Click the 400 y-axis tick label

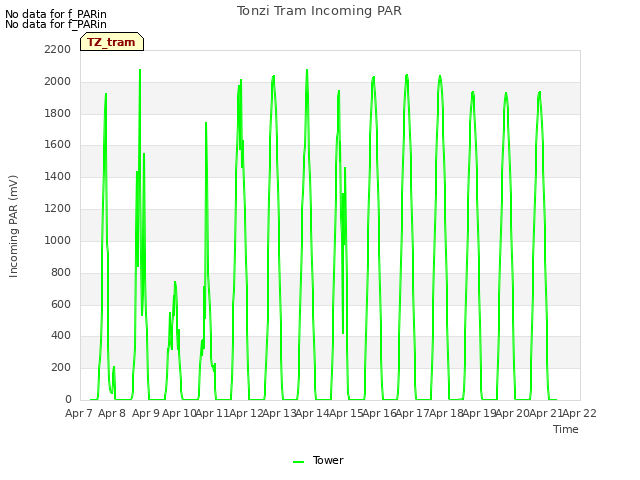click(61, 336)
